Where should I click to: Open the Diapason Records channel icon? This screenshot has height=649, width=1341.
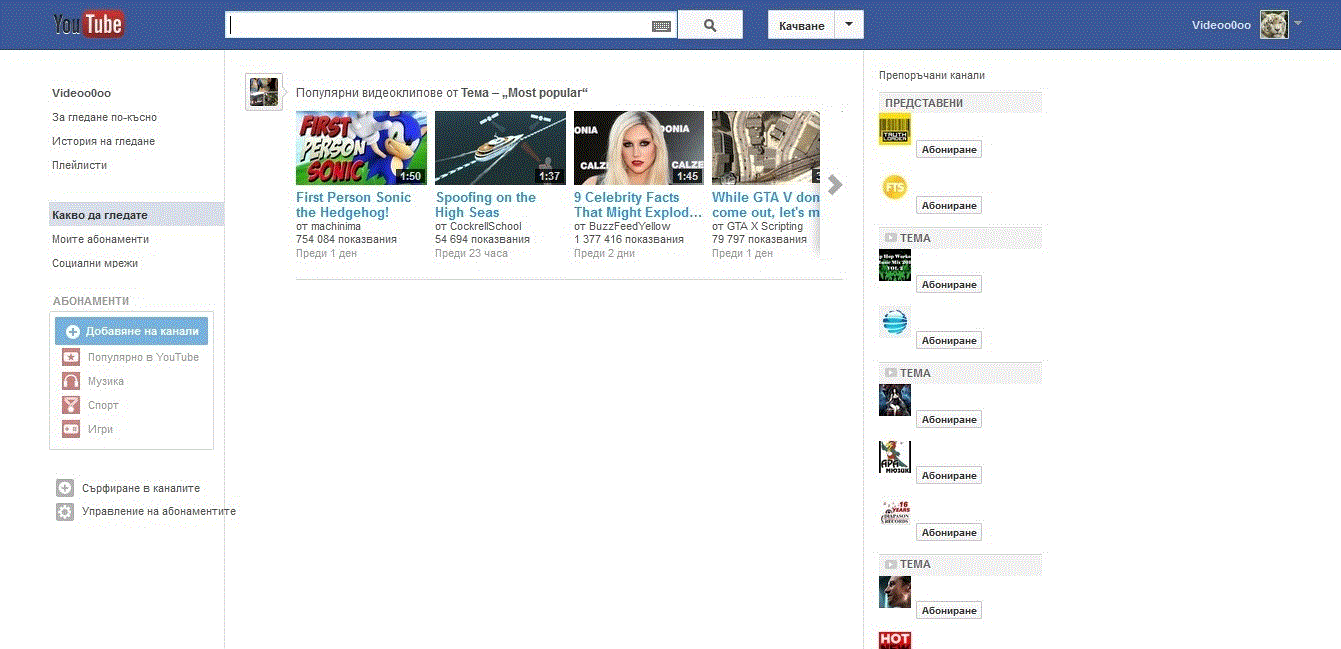tap(895, 513)
